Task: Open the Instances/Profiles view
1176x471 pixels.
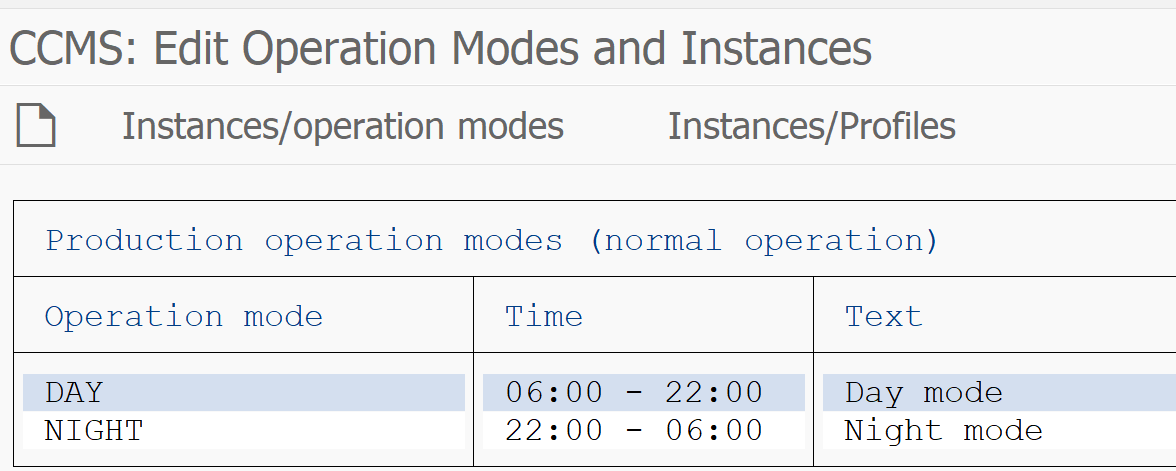Action: (812, 126)
